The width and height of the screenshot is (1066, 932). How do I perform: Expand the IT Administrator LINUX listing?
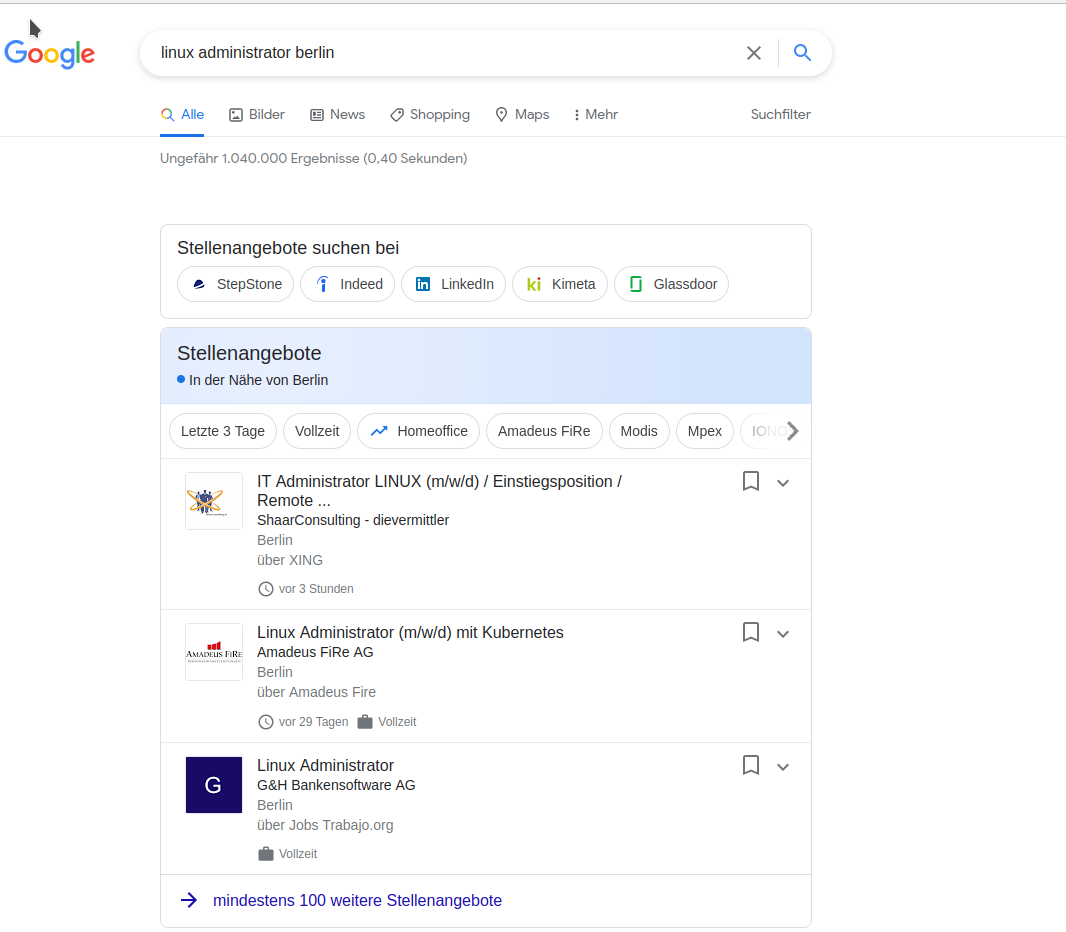783,483
